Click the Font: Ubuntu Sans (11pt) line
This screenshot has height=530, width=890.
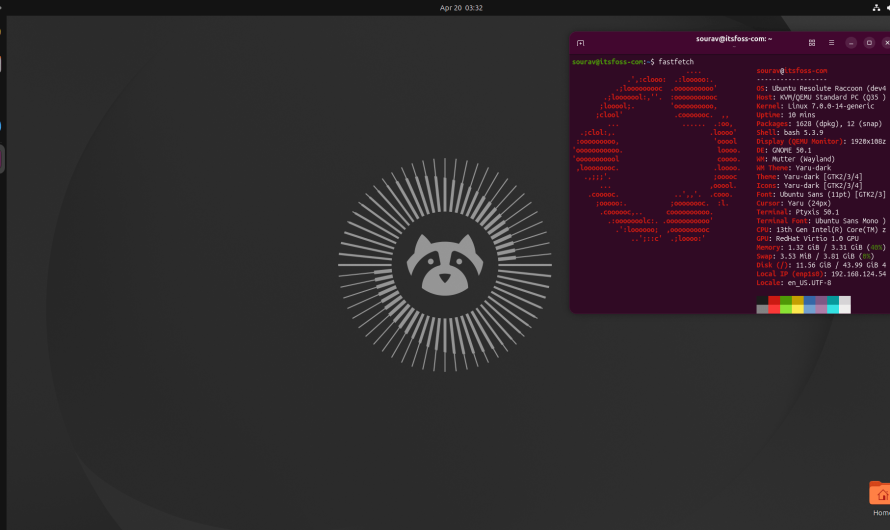pyautogui.click(x=821, y=194)
